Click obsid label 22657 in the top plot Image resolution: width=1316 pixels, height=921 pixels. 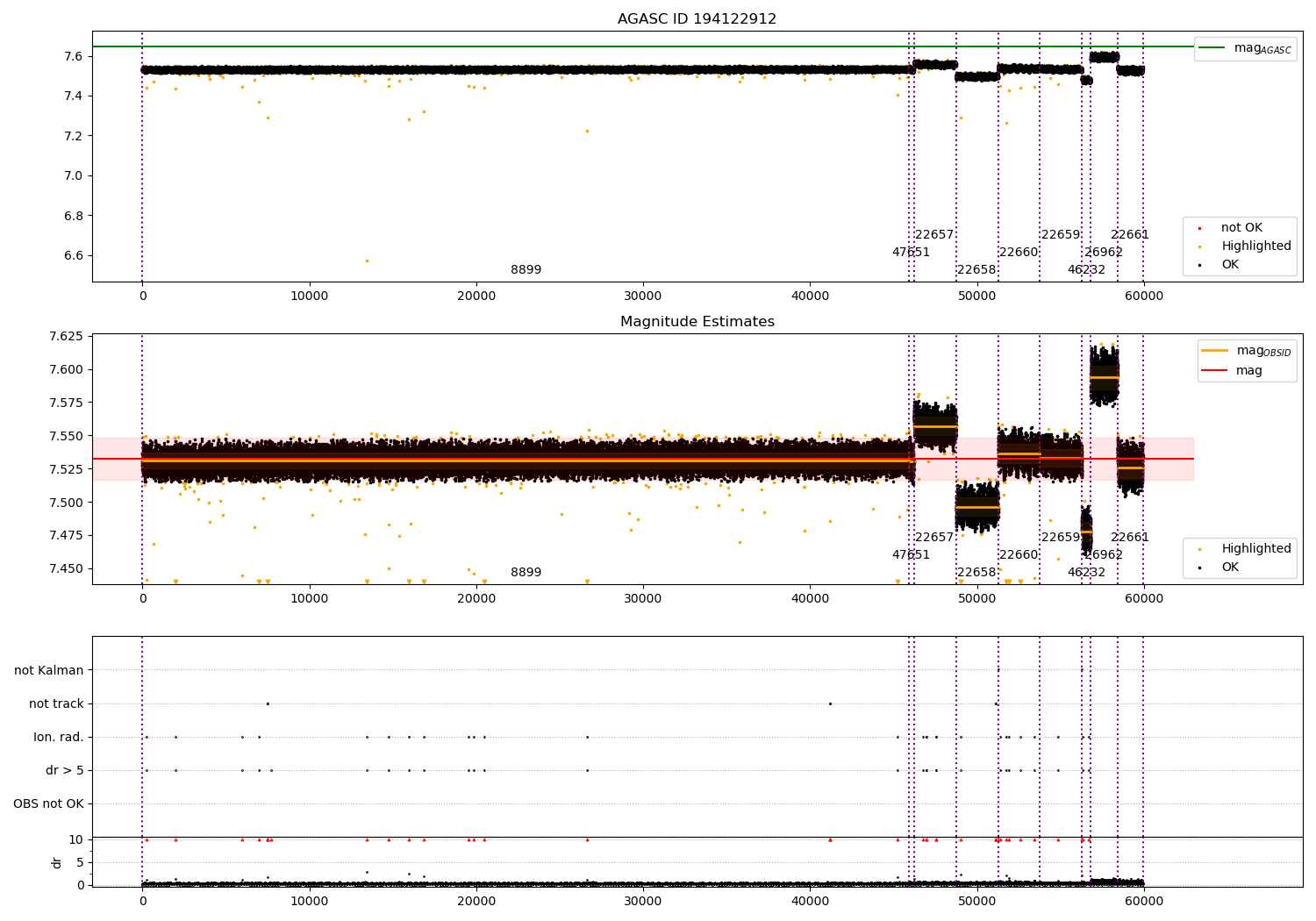tap(934, 235)
